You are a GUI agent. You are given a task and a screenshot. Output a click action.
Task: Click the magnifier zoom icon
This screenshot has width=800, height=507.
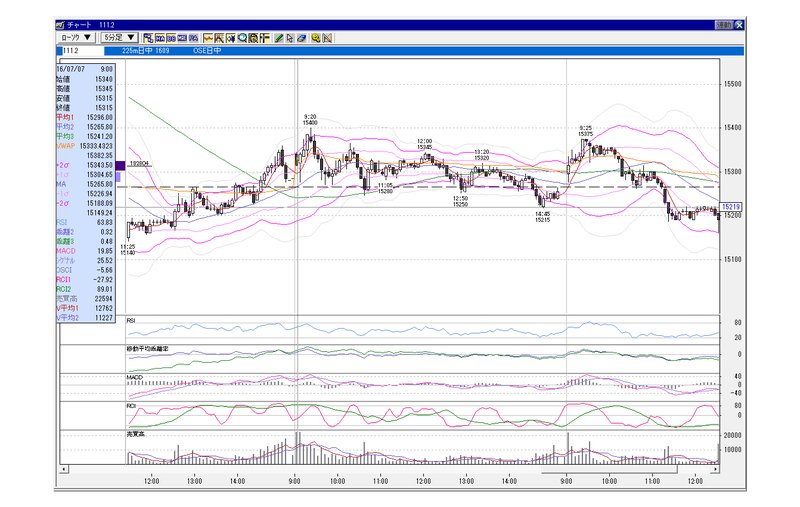242,38
